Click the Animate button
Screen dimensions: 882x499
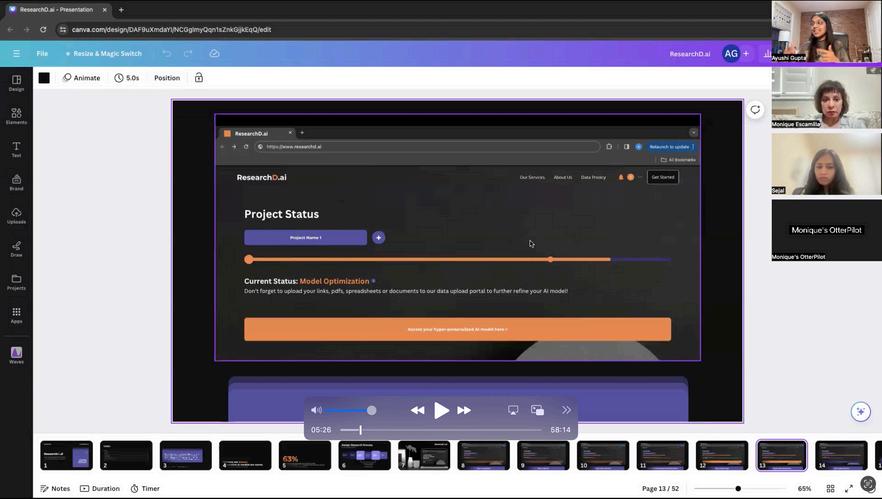(x=82, y=78)
